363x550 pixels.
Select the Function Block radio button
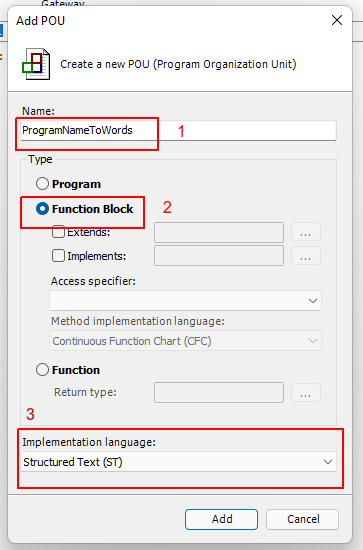point(42,209)
